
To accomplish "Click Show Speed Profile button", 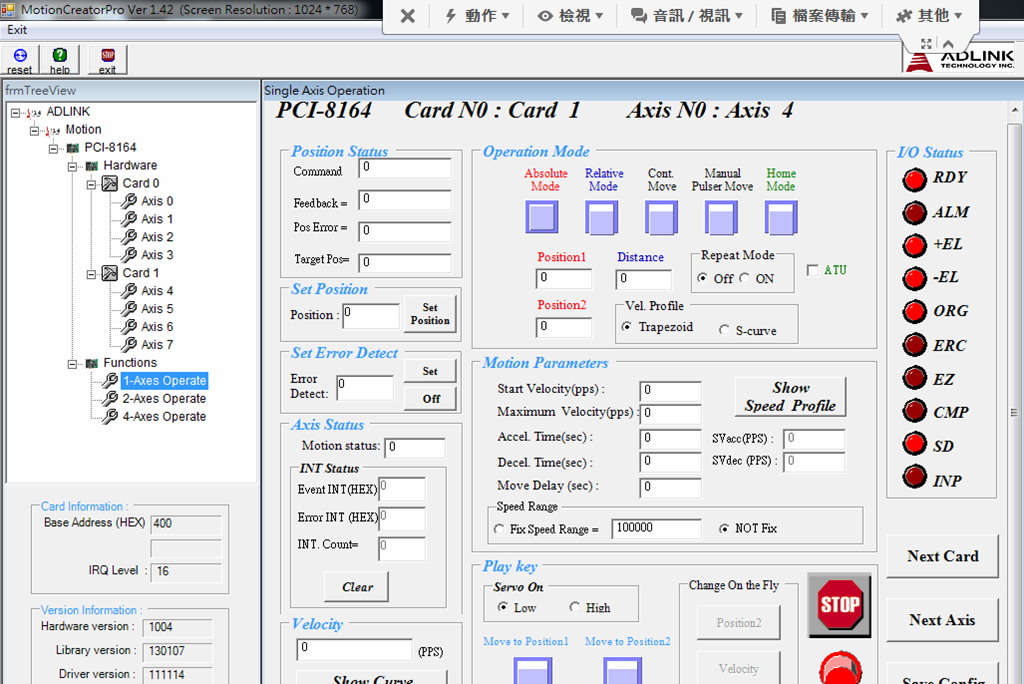I will pos(790,397).
